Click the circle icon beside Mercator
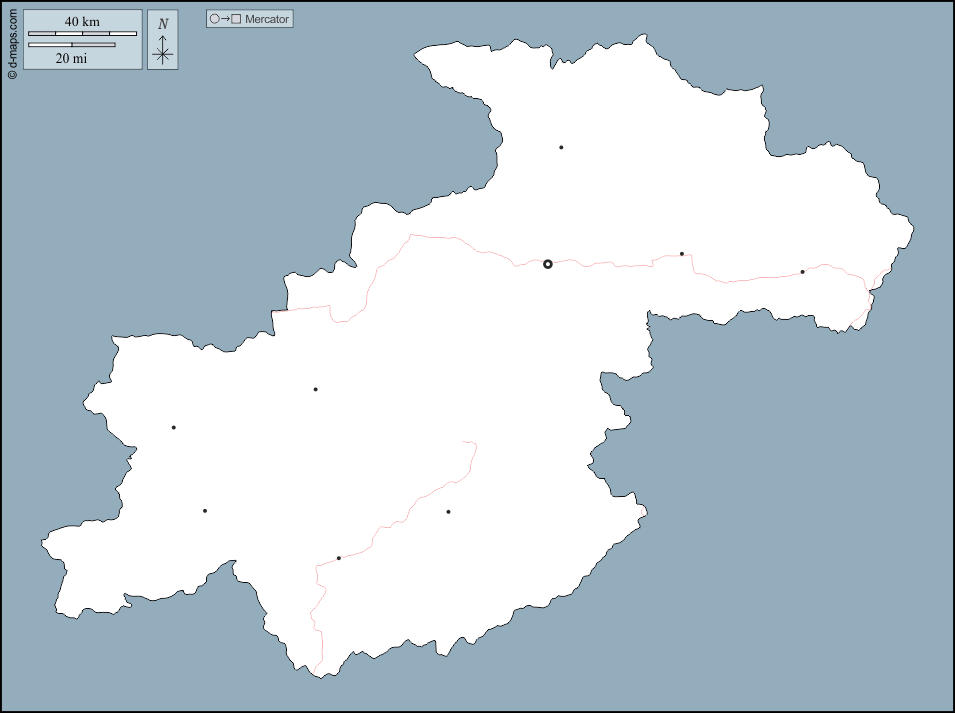Viewport: 955px width, 713px height. 214,19
